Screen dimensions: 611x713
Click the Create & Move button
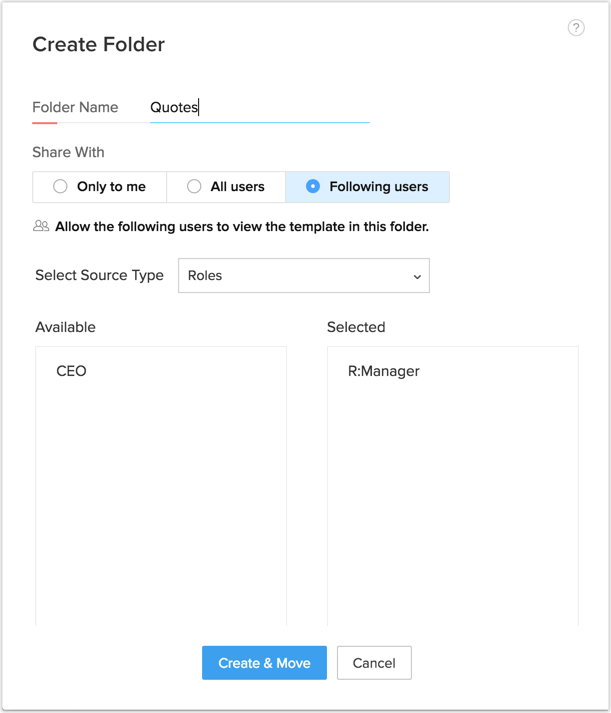tap(264, 663)
